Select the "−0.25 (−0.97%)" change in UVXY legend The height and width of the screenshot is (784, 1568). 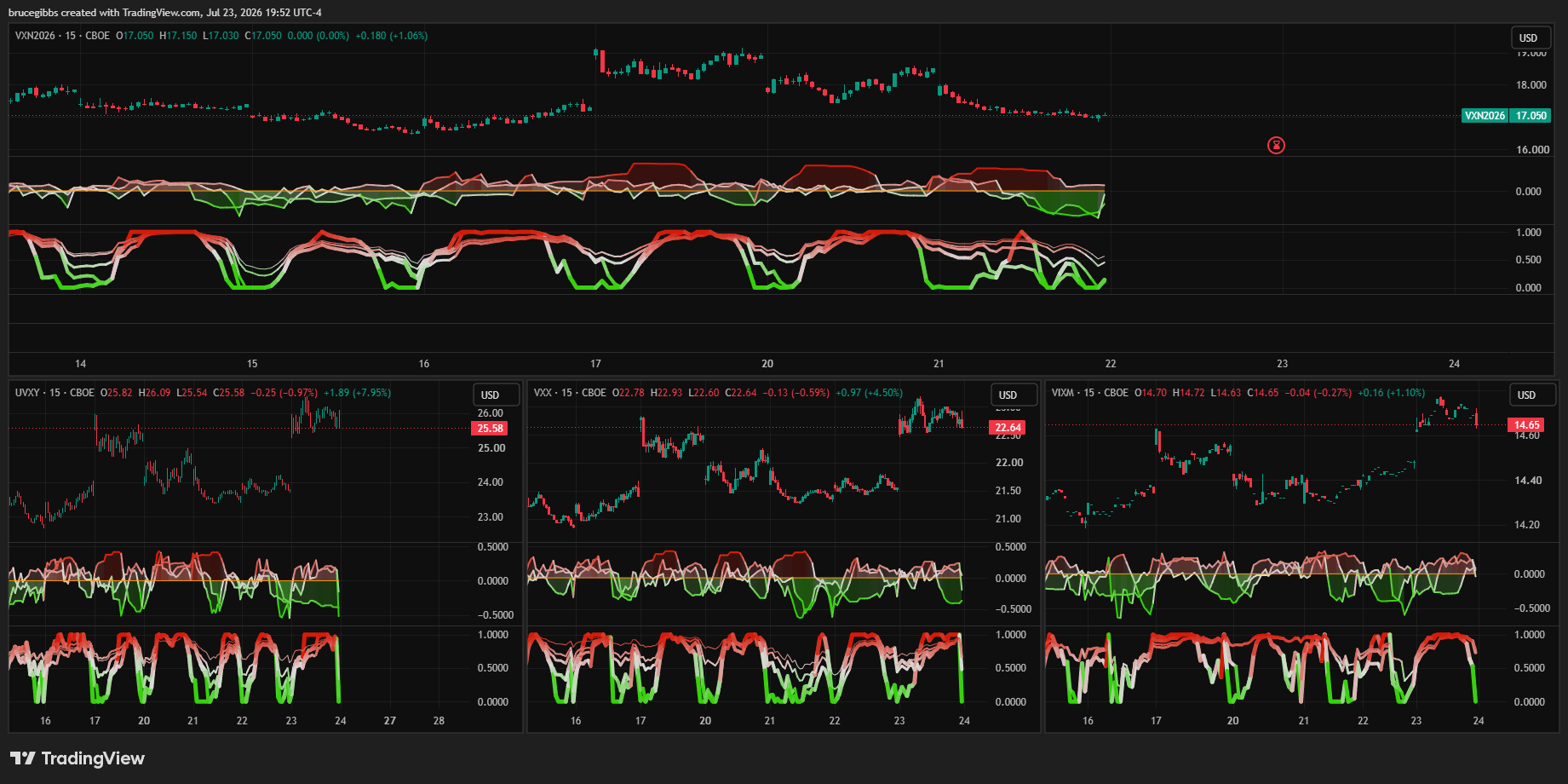[284, 393]
